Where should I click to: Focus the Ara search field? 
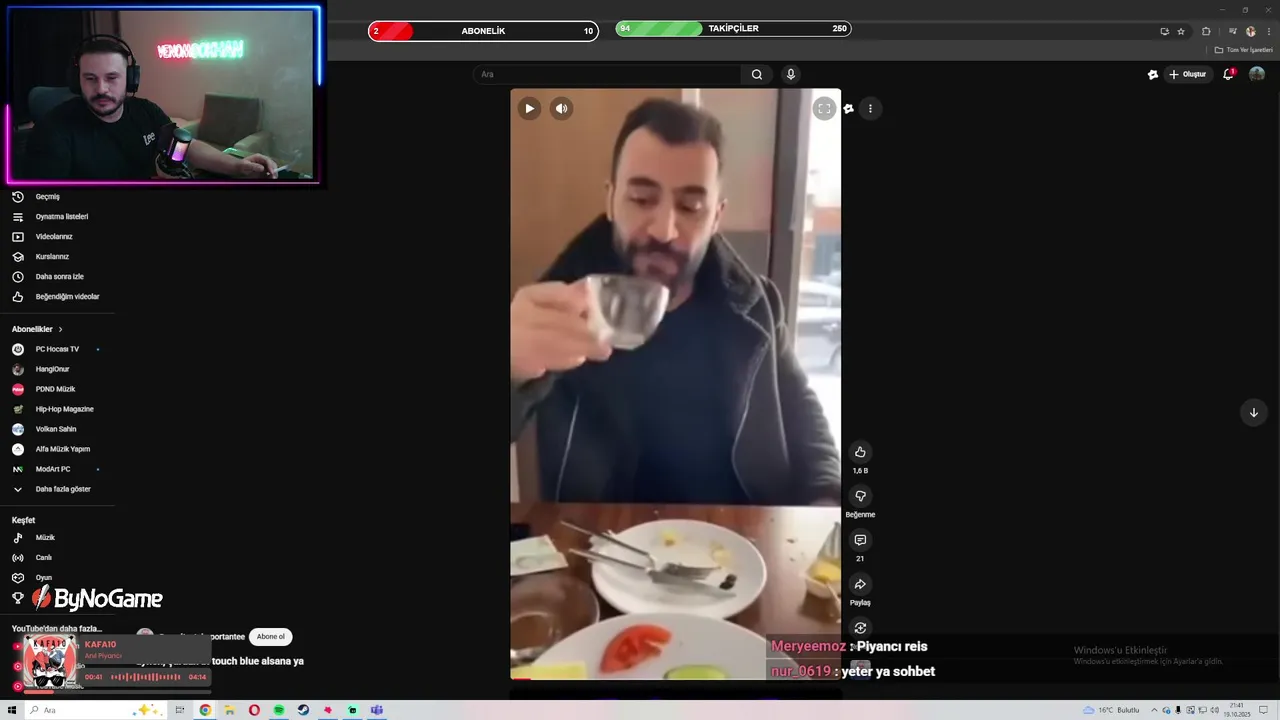click(608, 74)
